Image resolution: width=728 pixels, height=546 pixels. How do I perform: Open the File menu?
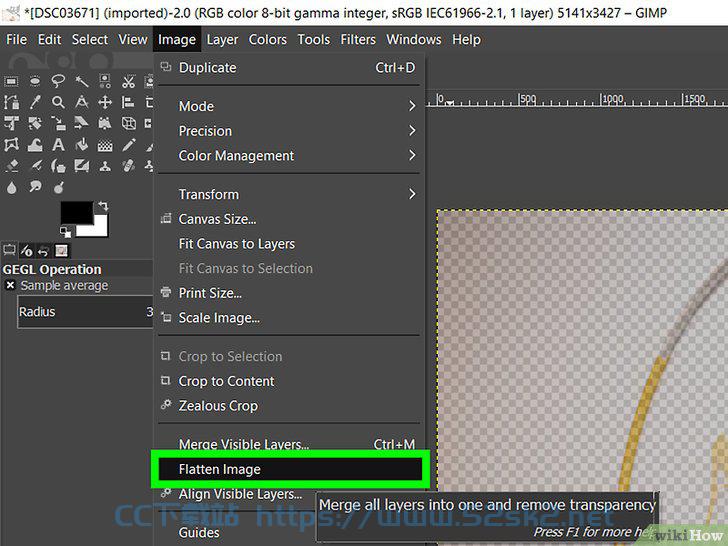pyautogui.click(x=16, y=39)
